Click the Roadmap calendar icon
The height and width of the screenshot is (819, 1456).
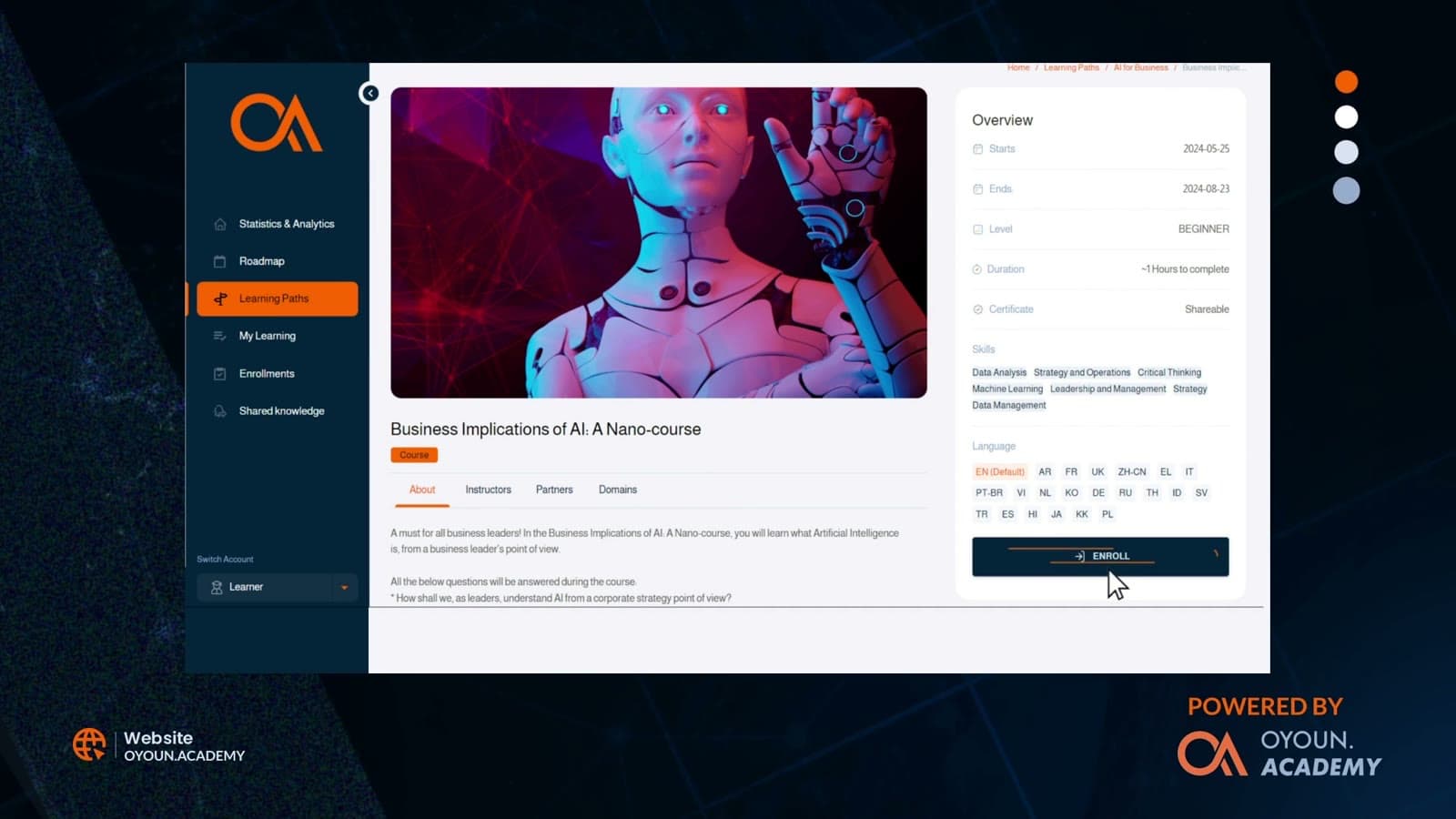click(219, 261)
